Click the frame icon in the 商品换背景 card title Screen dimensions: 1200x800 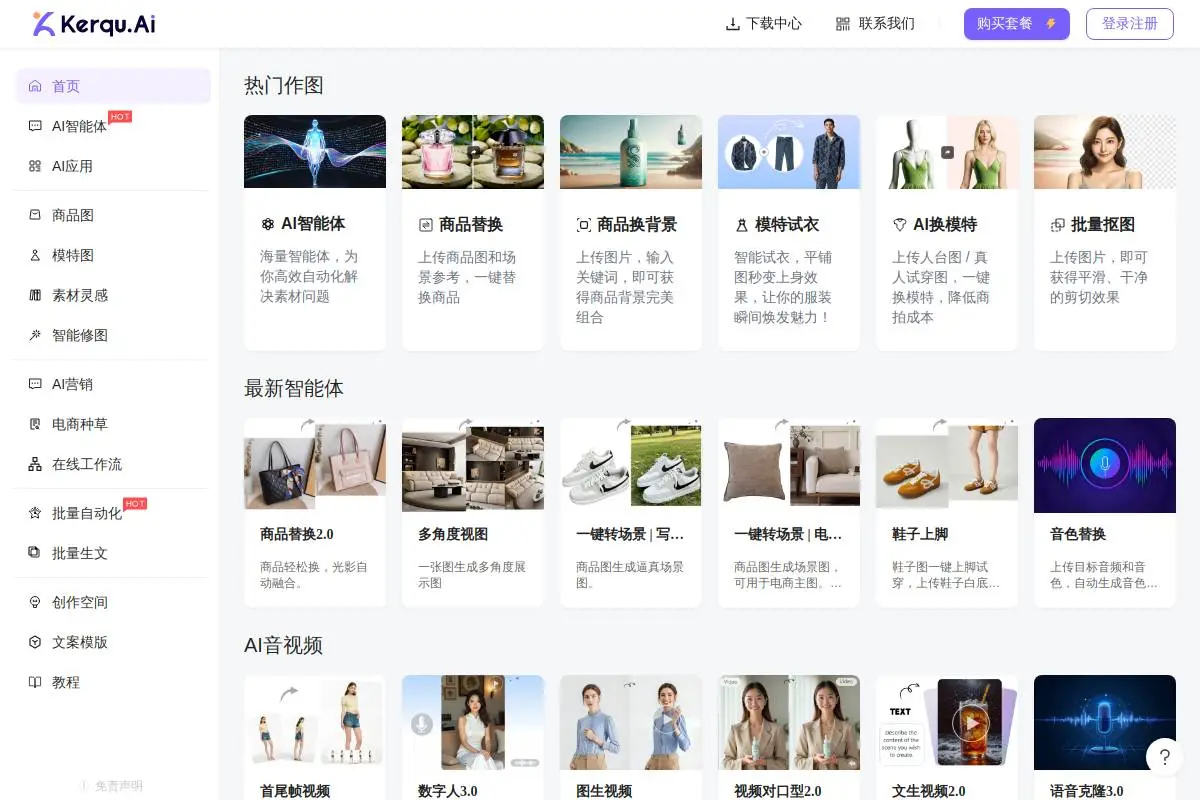click(x=584, y=225)
